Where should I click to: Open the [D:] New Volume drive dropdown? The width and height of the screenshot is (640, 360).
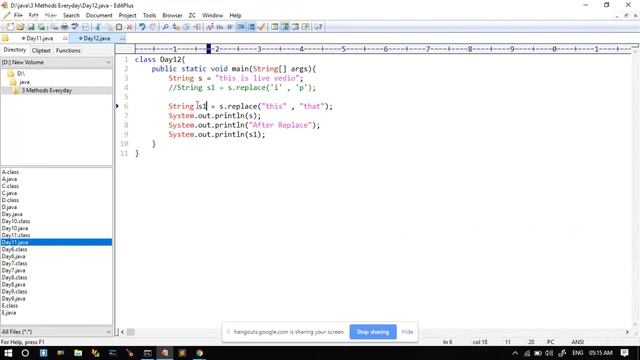[56, 62]
